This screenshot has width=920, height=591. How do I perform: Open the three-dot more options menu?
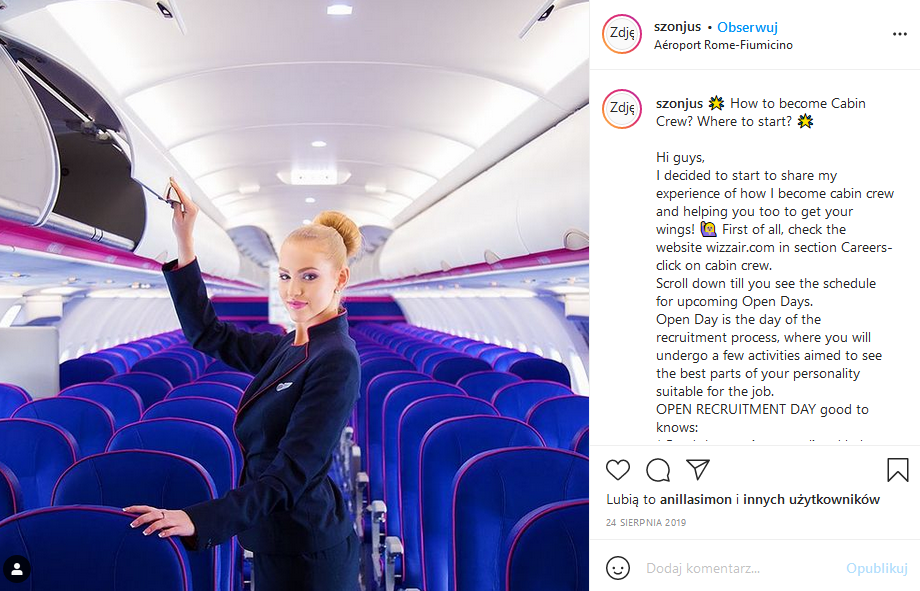899,35
